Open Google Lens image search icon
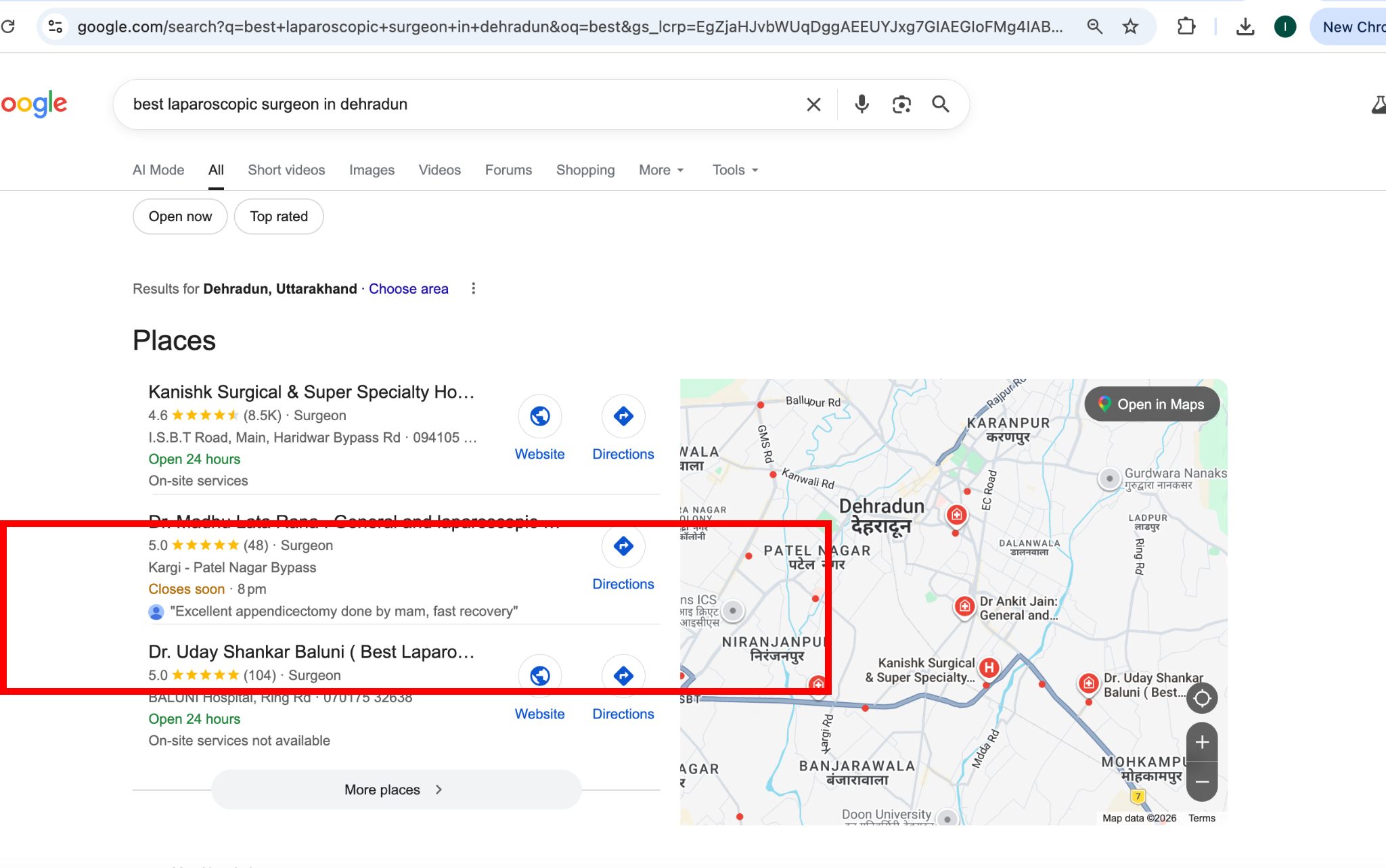Viewport: 1386px width, 868px height. coord(901,104)
